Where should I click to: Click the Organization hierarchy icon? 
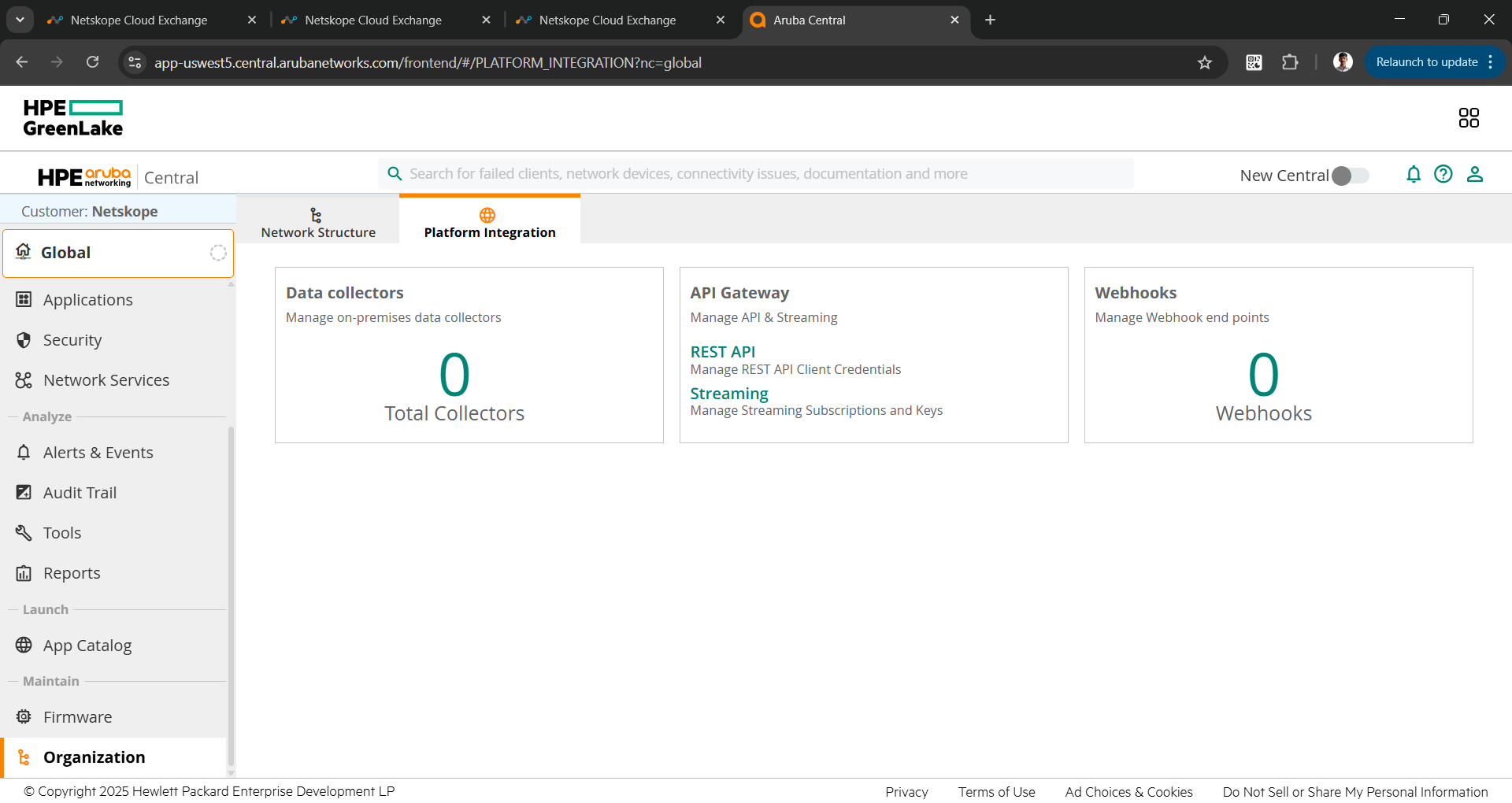24,757
